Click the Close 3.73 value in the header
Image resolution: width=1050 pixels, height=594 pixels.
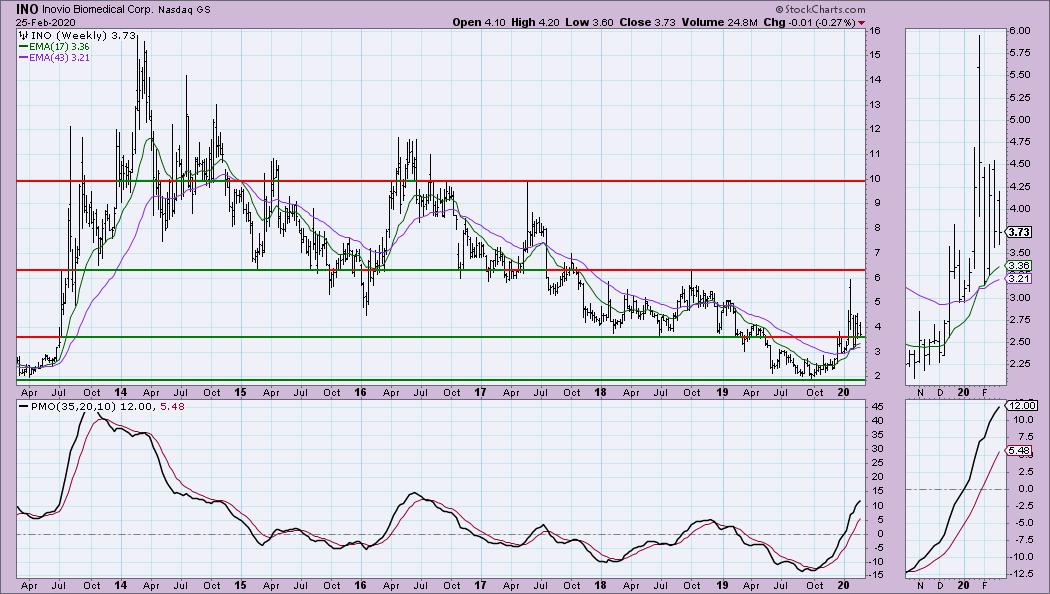tap(647, 22)
